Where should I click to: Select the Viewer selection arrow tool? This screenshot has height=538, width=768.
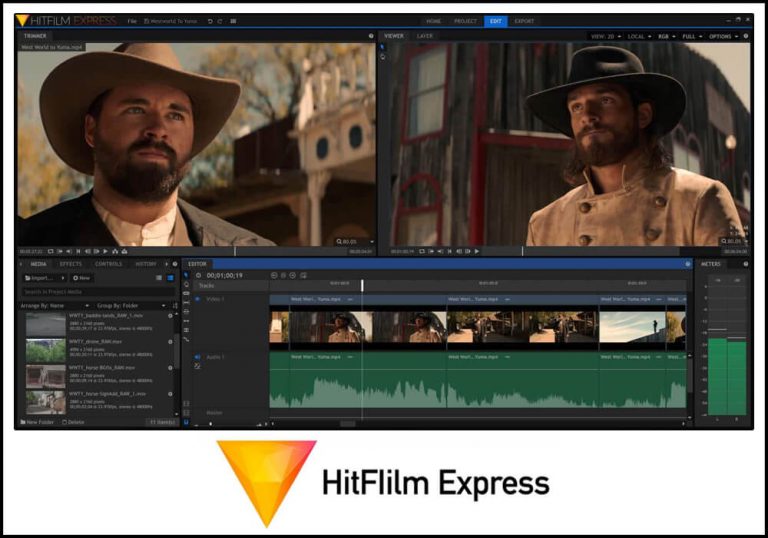tap(383, 47)
